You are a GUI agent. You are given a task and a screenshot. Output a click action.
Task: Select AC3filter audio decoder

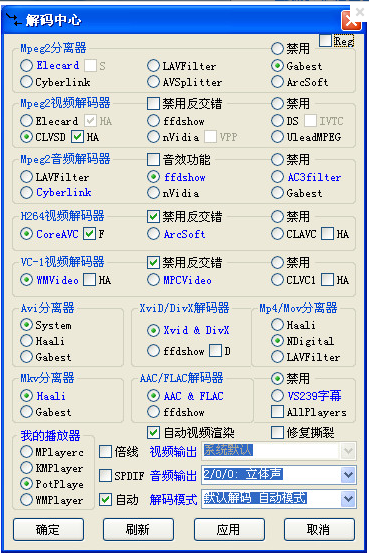coord(277,177)
